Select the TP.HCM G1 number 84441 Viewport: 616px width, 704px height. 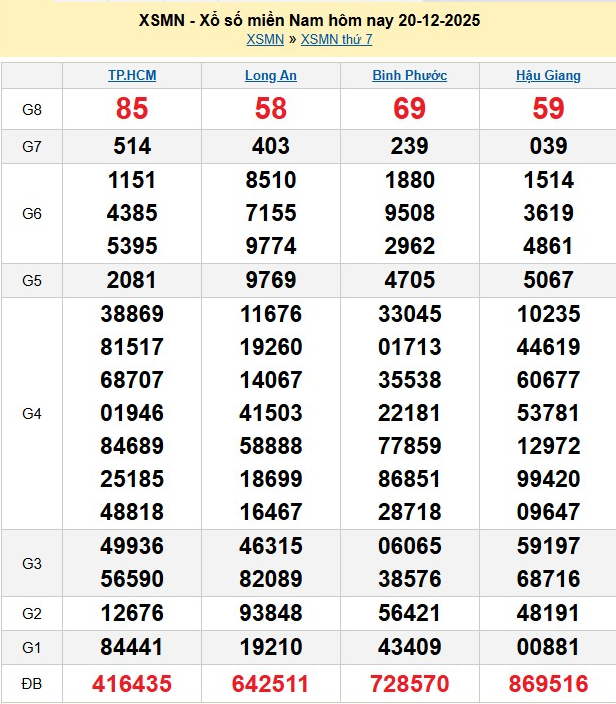coord(132,647)
